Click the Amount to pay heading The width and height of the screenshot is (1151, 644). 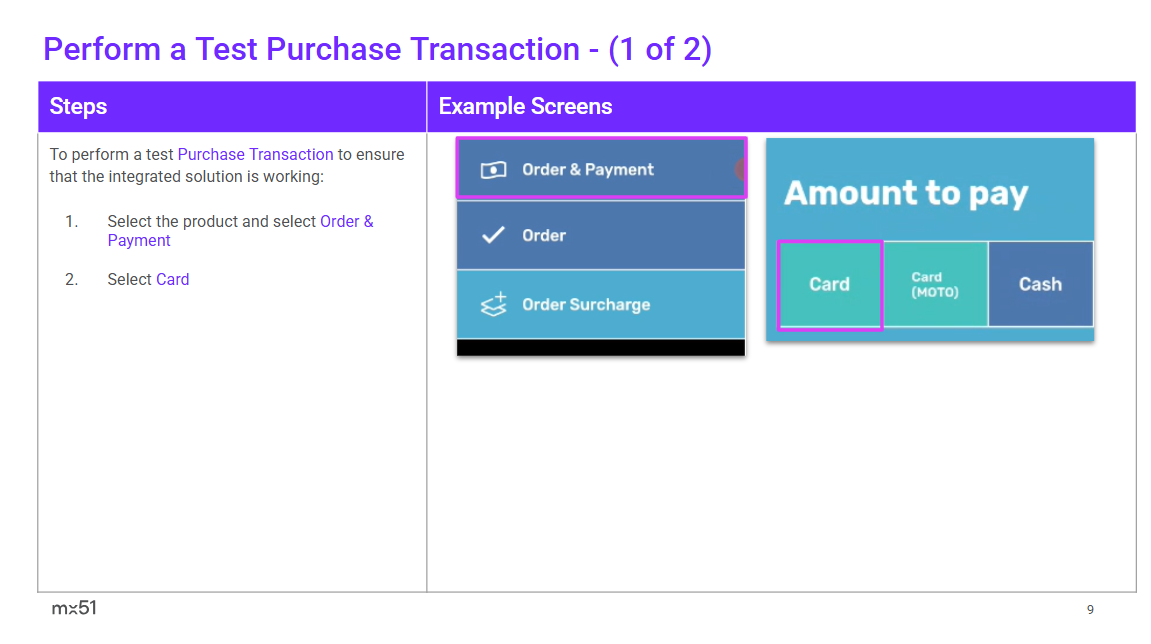[x=905, y=193]
